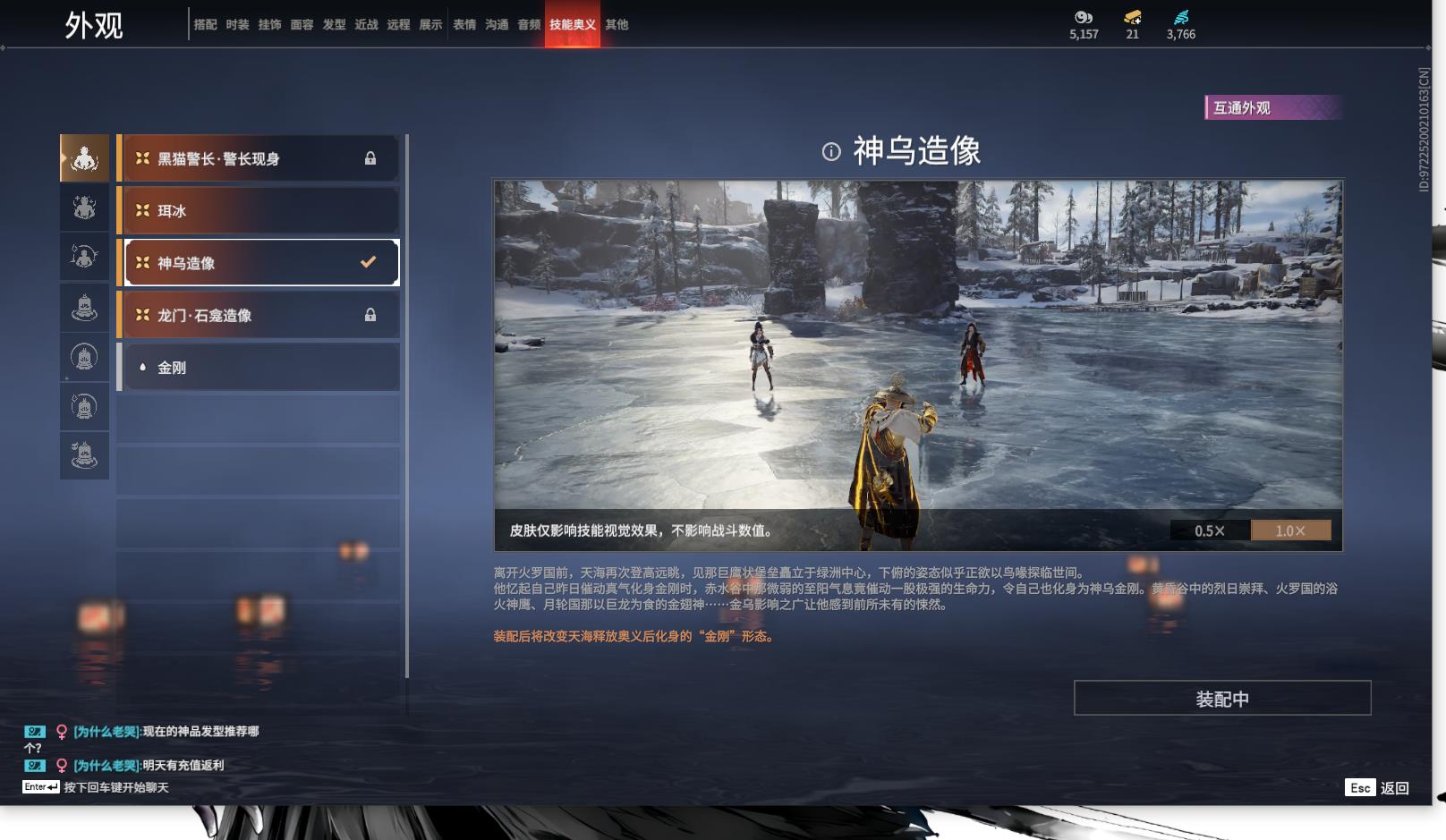1446x840 pixels.
Task: Select the bell enclosed in circle icon
Action: (x=84, y=357)
